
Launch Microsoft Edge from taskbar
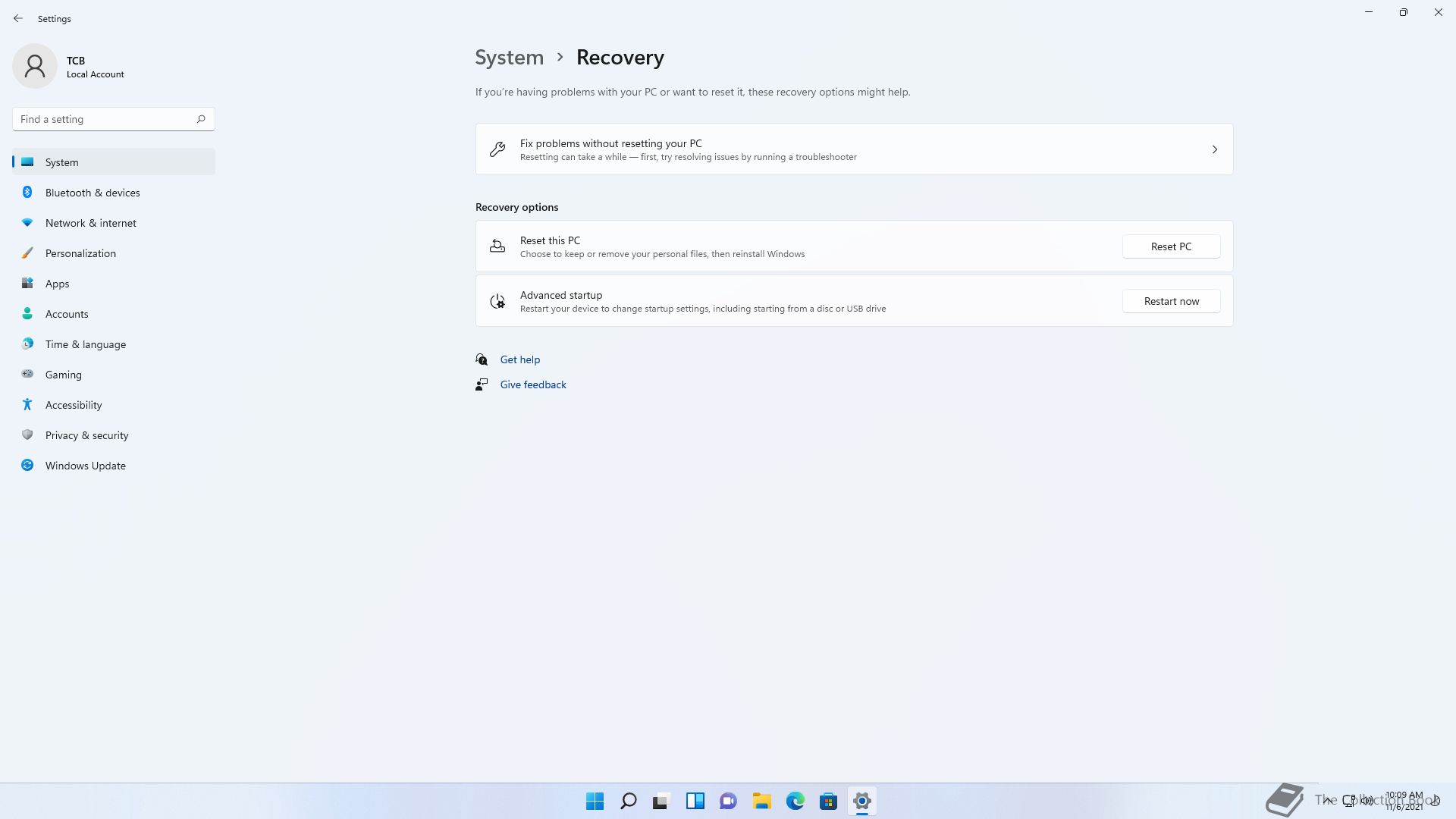[x=795, y=801]
